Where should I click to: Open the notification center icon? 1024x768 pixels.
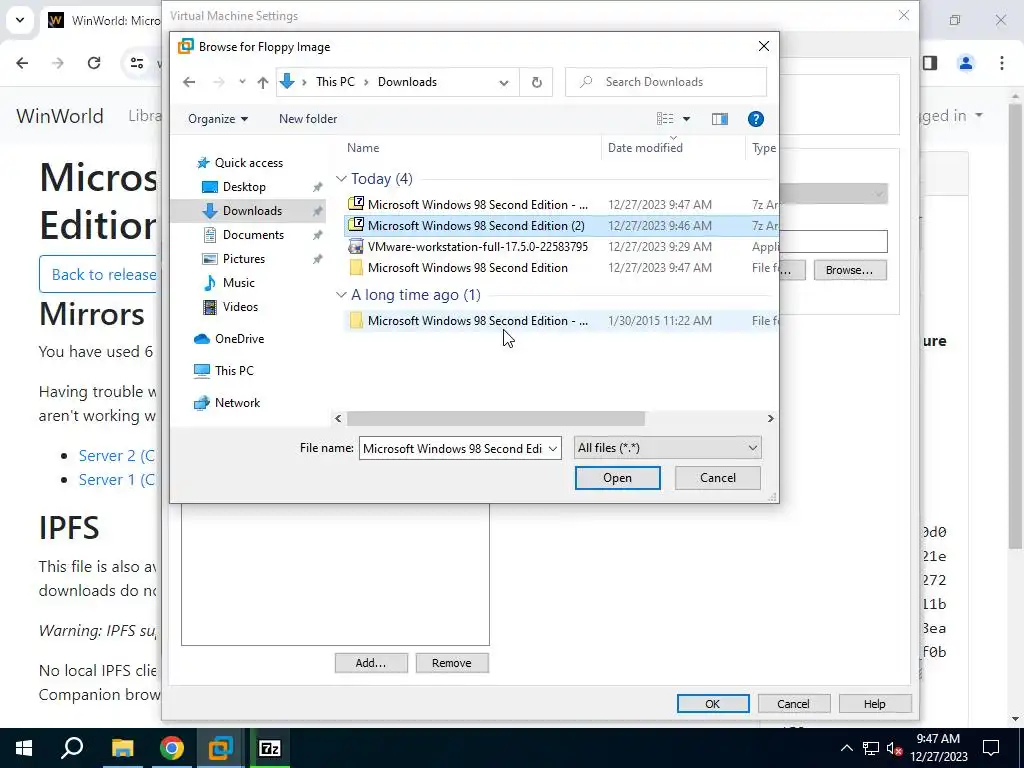point(991,748)
